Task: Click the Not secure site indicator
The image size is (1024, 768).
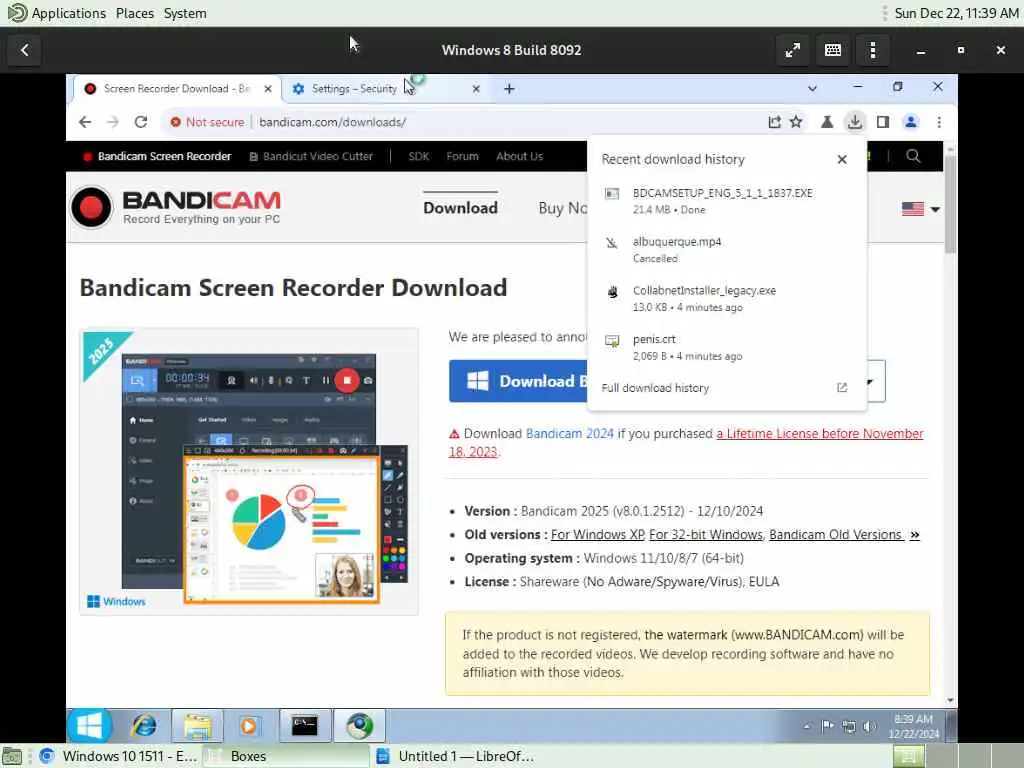Action: (207, 122)
